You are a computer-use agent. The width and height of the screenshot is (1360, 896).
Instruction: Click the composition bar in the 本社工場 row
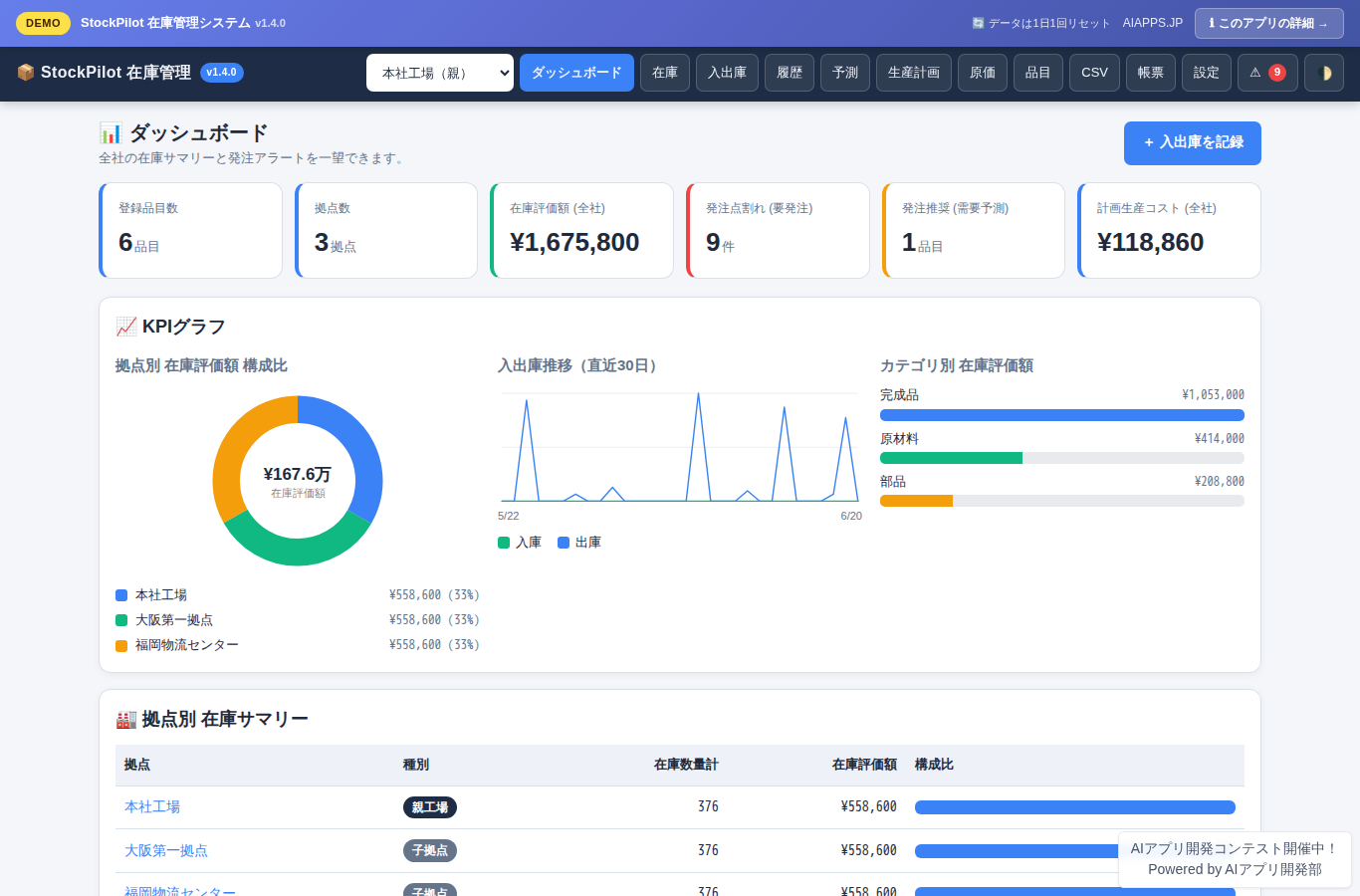tap(1075, 807)
